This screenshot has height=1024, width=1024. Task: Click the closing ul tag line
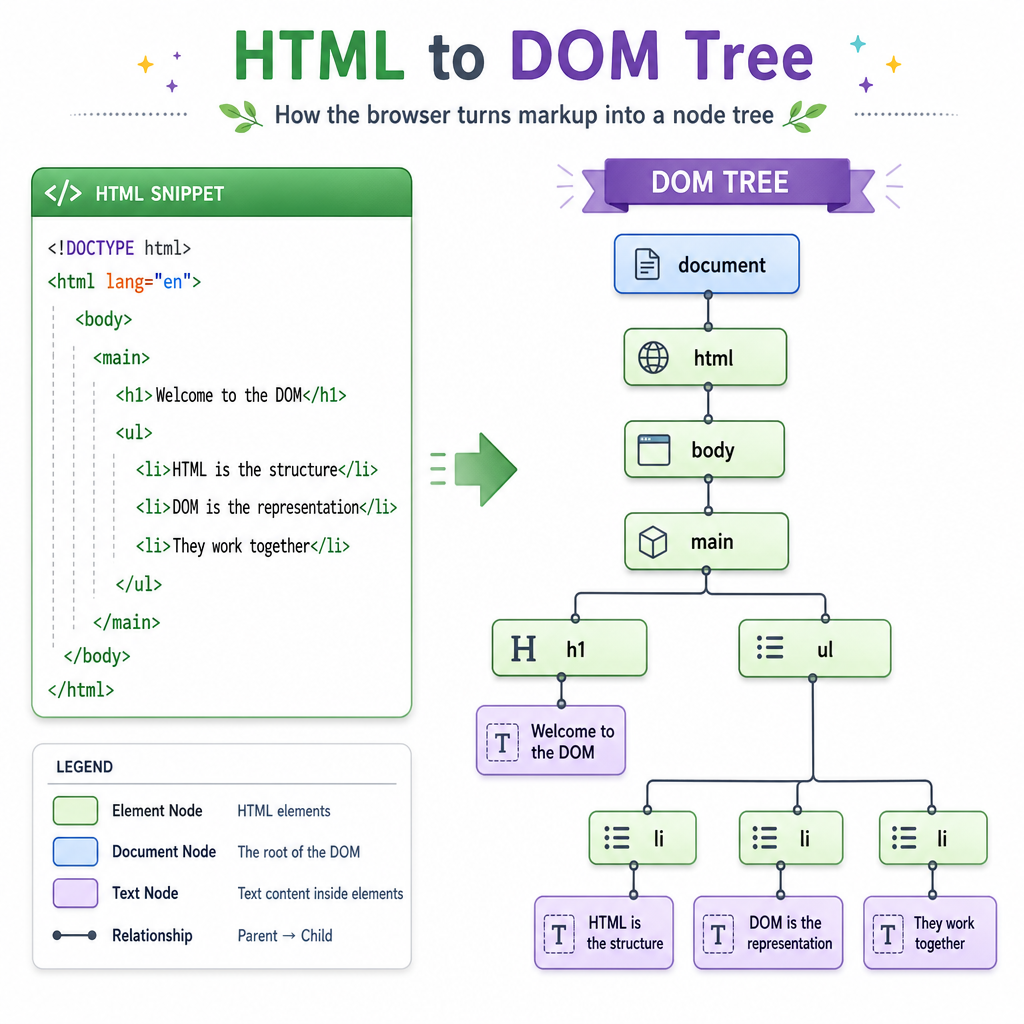pos(138,584)
